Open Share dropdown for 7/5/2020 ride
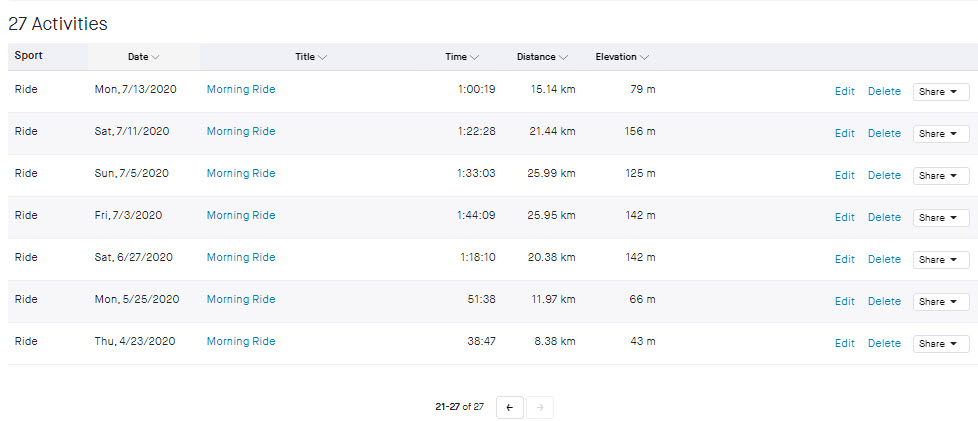The height and width of the screenshot is (421, 978). coord(940,176)
